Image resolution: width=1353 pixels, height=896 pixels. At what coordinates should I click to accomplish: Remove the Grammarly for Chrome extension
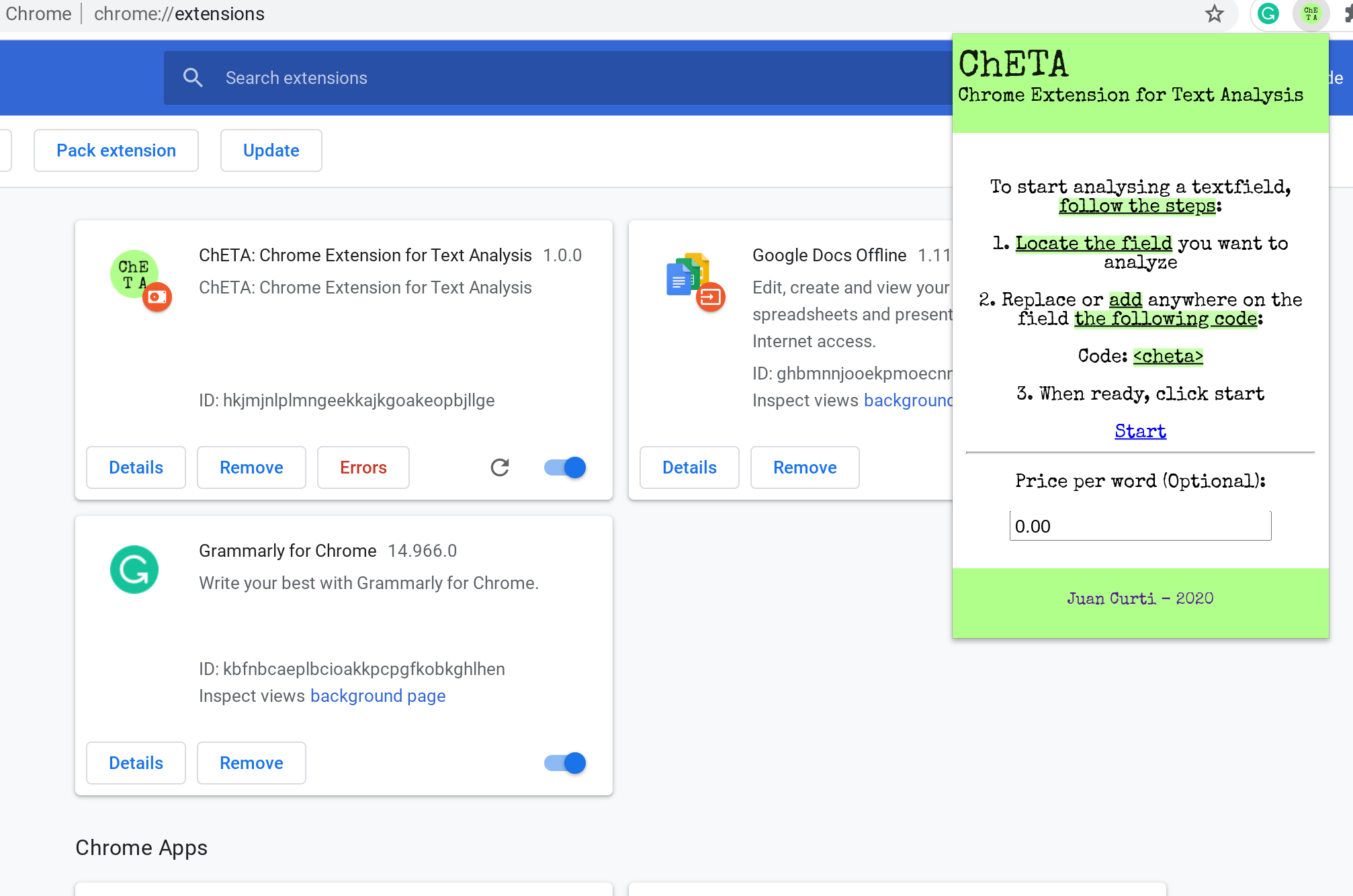(x=251, y=763)
